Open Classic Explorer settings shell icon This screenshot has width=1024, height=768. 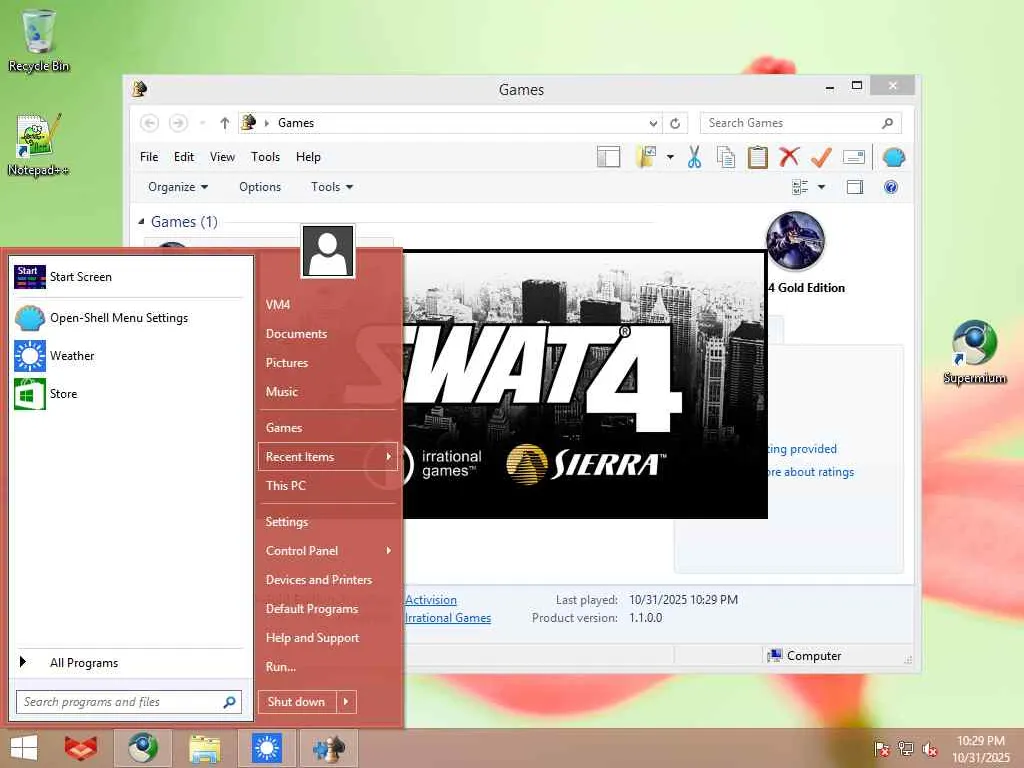[x=893, y=157]
